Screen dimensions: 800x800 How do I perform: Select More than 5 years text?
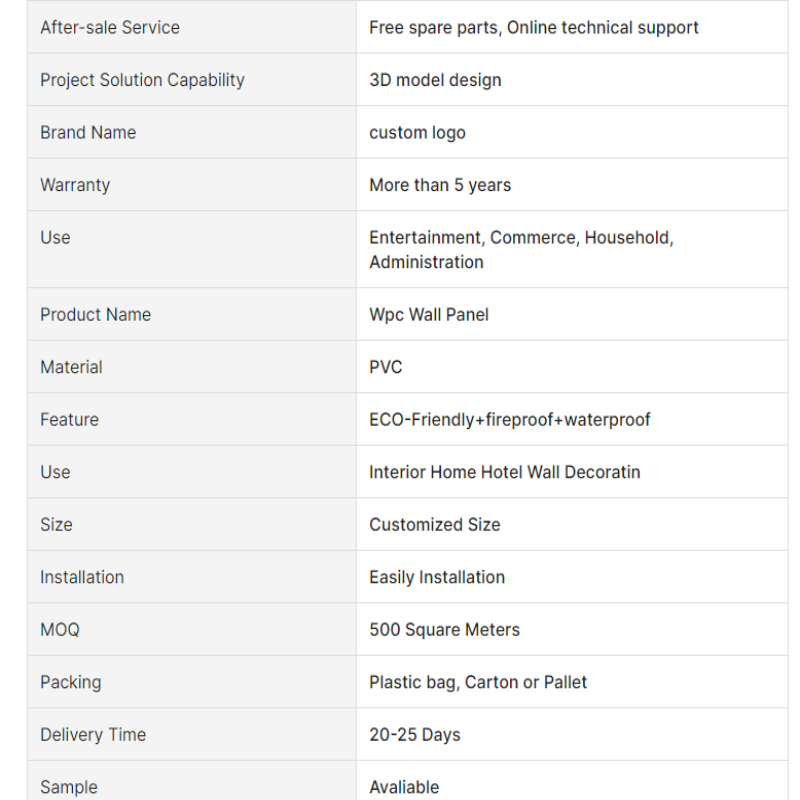(x=440, y=185)
